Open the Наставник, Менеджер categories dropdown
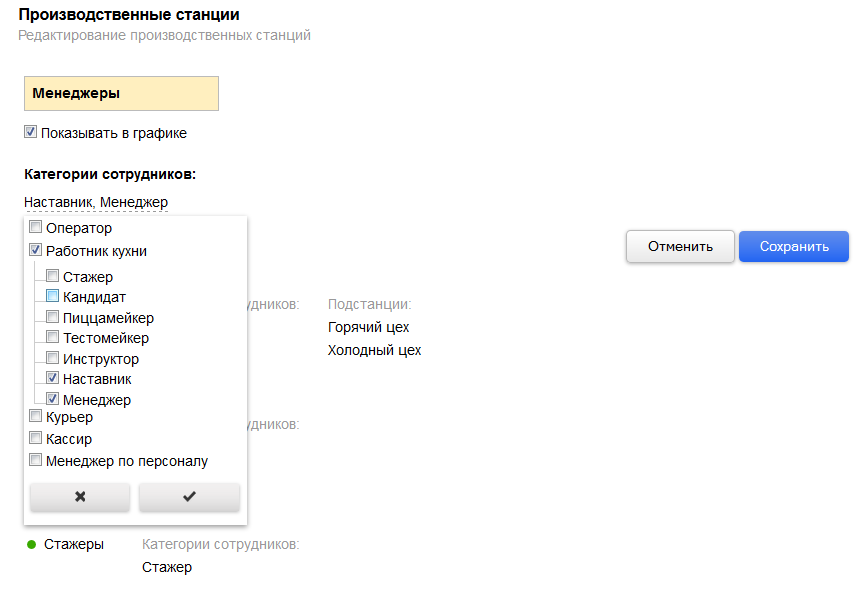 pos(96,202)
